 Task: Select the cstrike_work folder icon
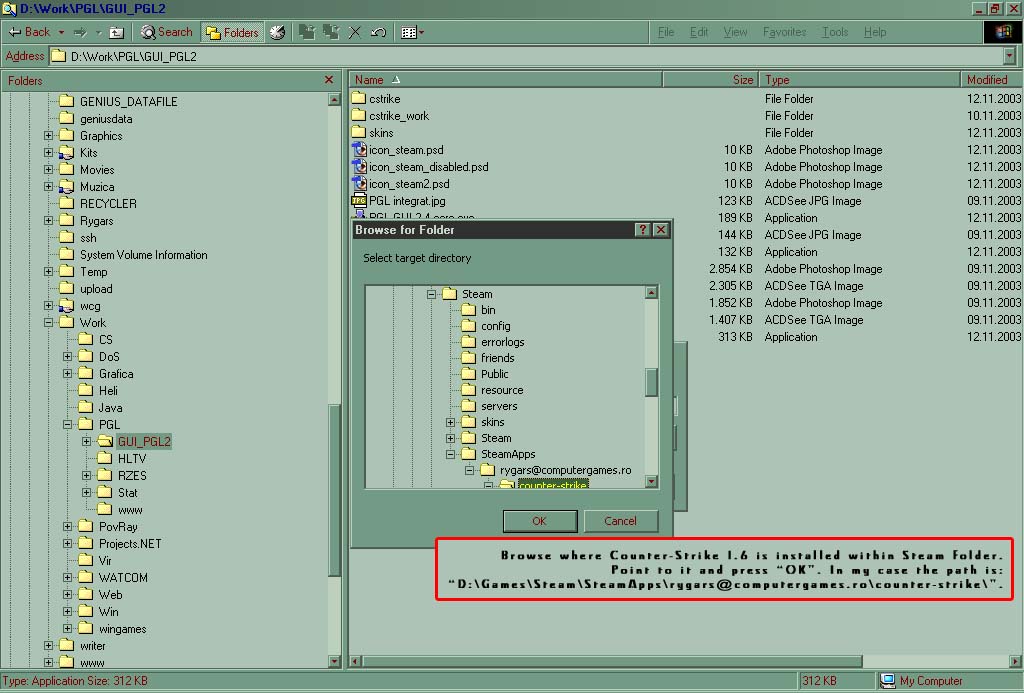click(359, 116)
